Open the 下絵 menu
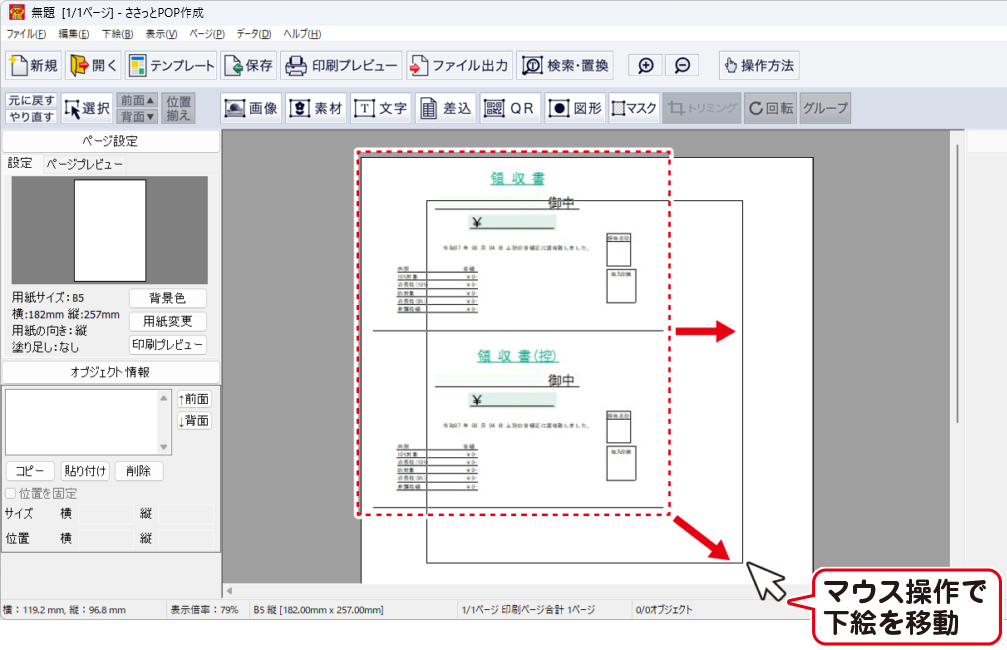 [x=117, y=34]
